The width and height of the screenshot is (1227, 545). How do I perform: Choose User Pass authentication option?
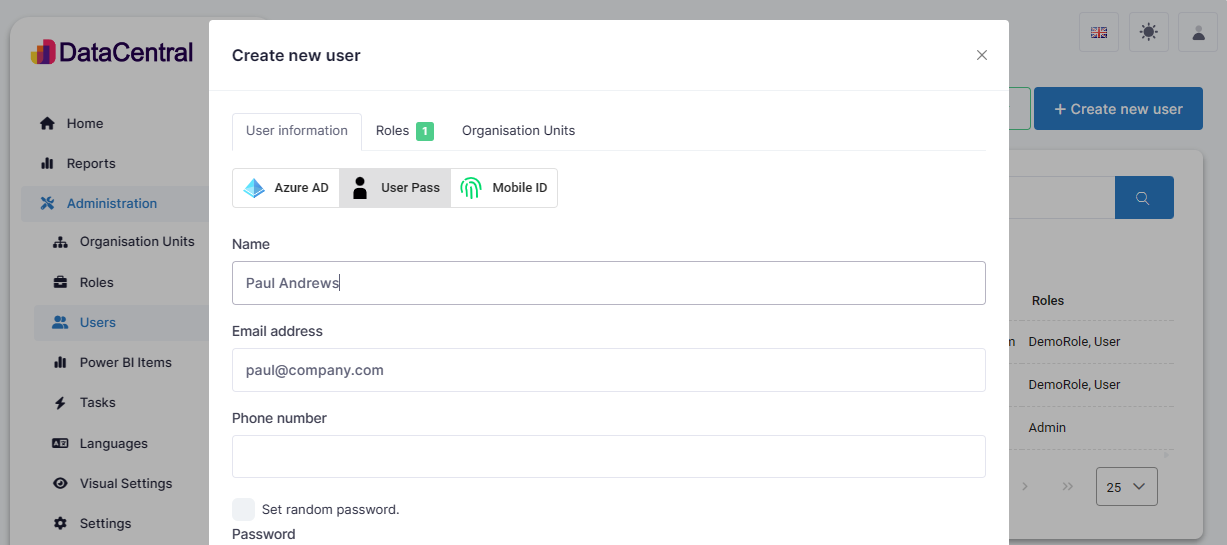[395, 188]
